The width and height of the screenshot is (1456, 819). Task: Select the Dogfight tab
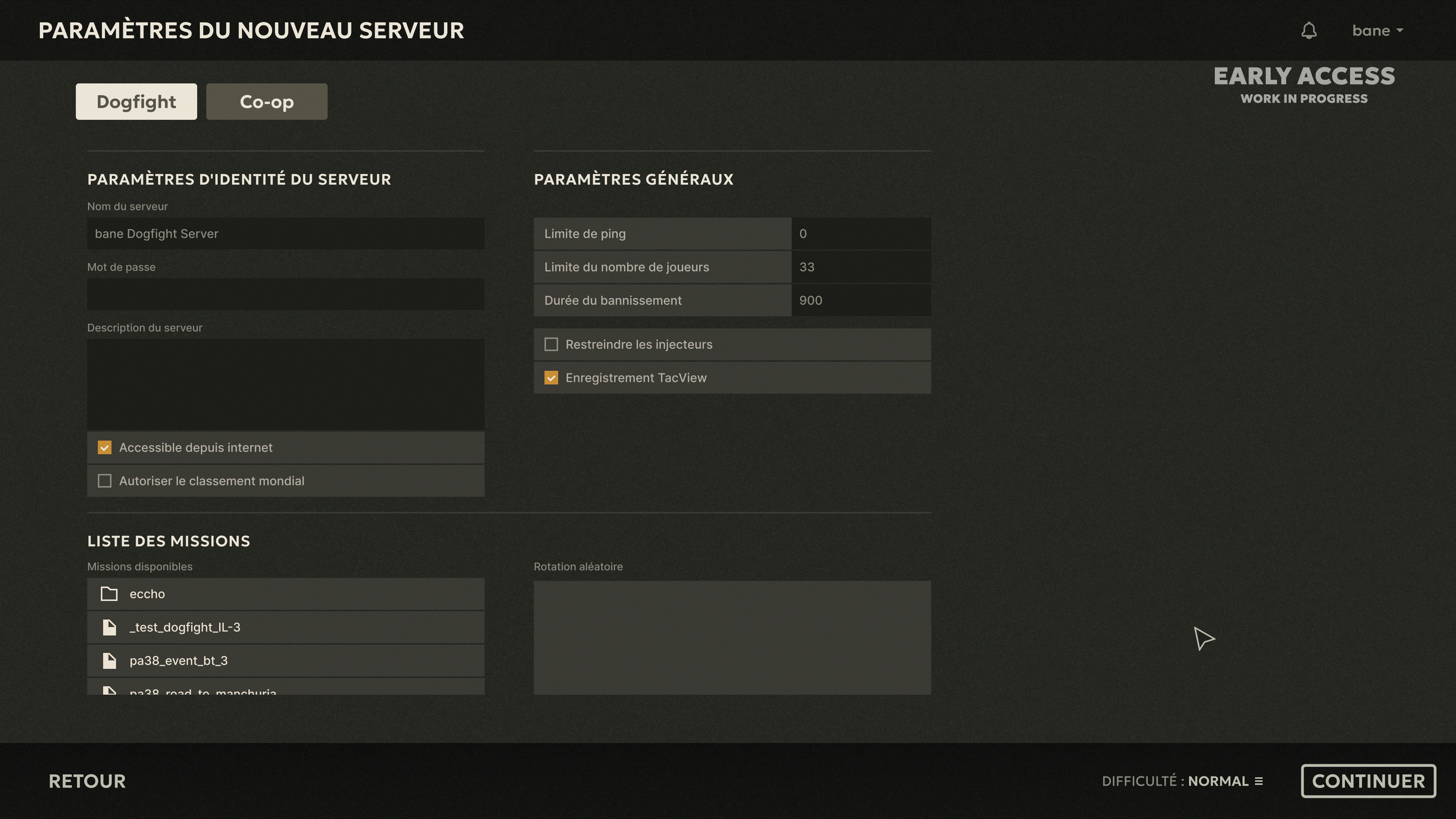[136, 102]
